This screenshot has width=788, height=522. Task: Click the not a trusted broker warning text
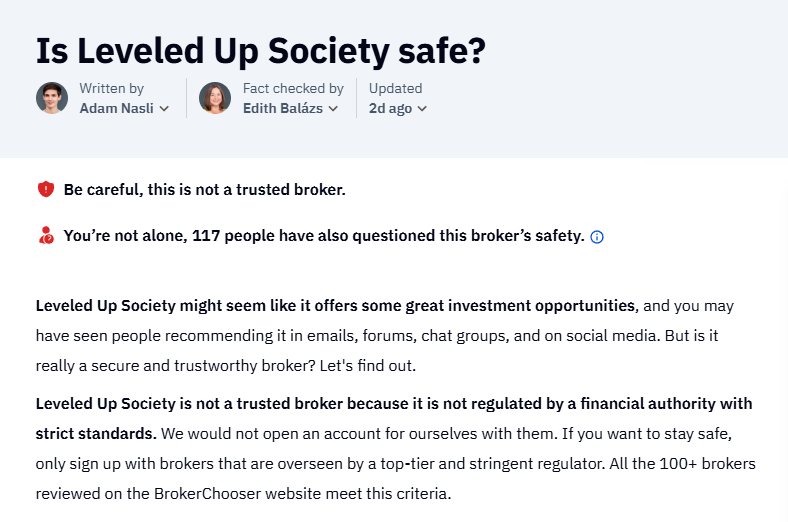point(205,189)
